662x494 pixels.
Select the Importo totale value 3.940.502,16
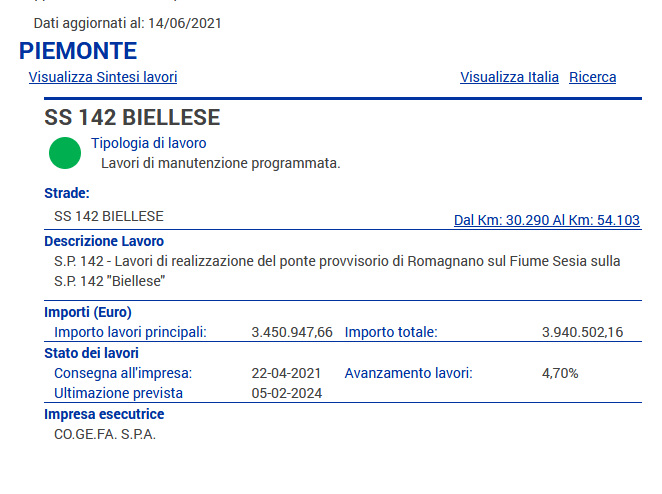pyautogui.click(x=582, y=332)
